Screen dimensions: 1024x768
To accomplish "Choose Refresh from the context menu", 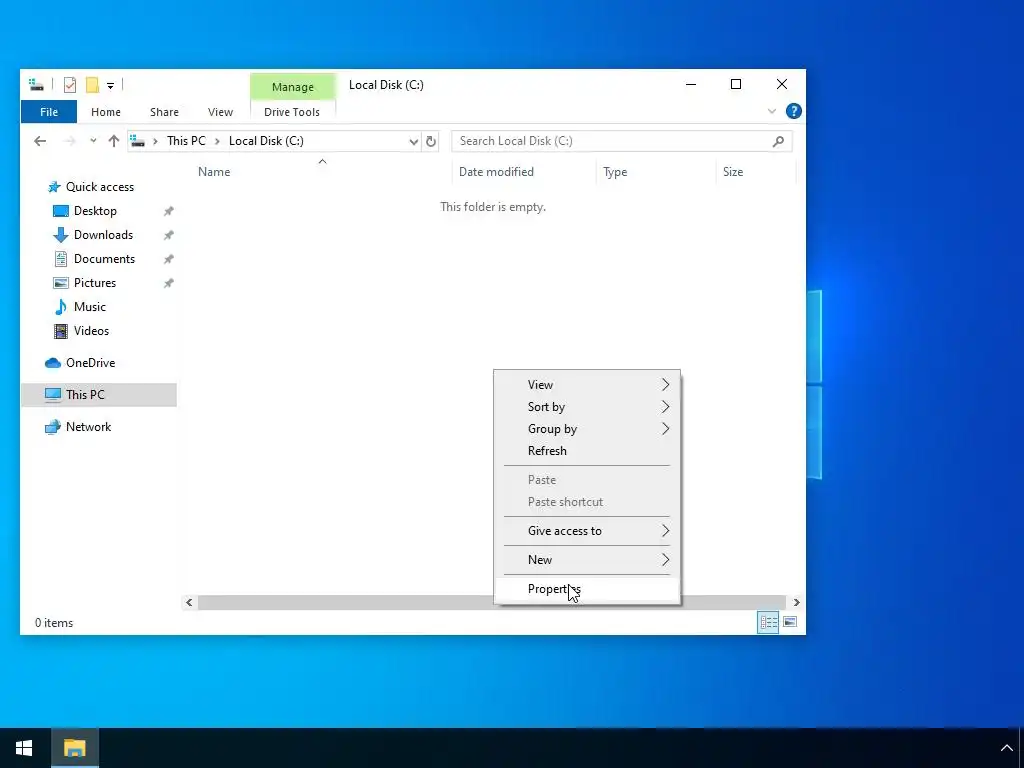I will tap(586, 451).
